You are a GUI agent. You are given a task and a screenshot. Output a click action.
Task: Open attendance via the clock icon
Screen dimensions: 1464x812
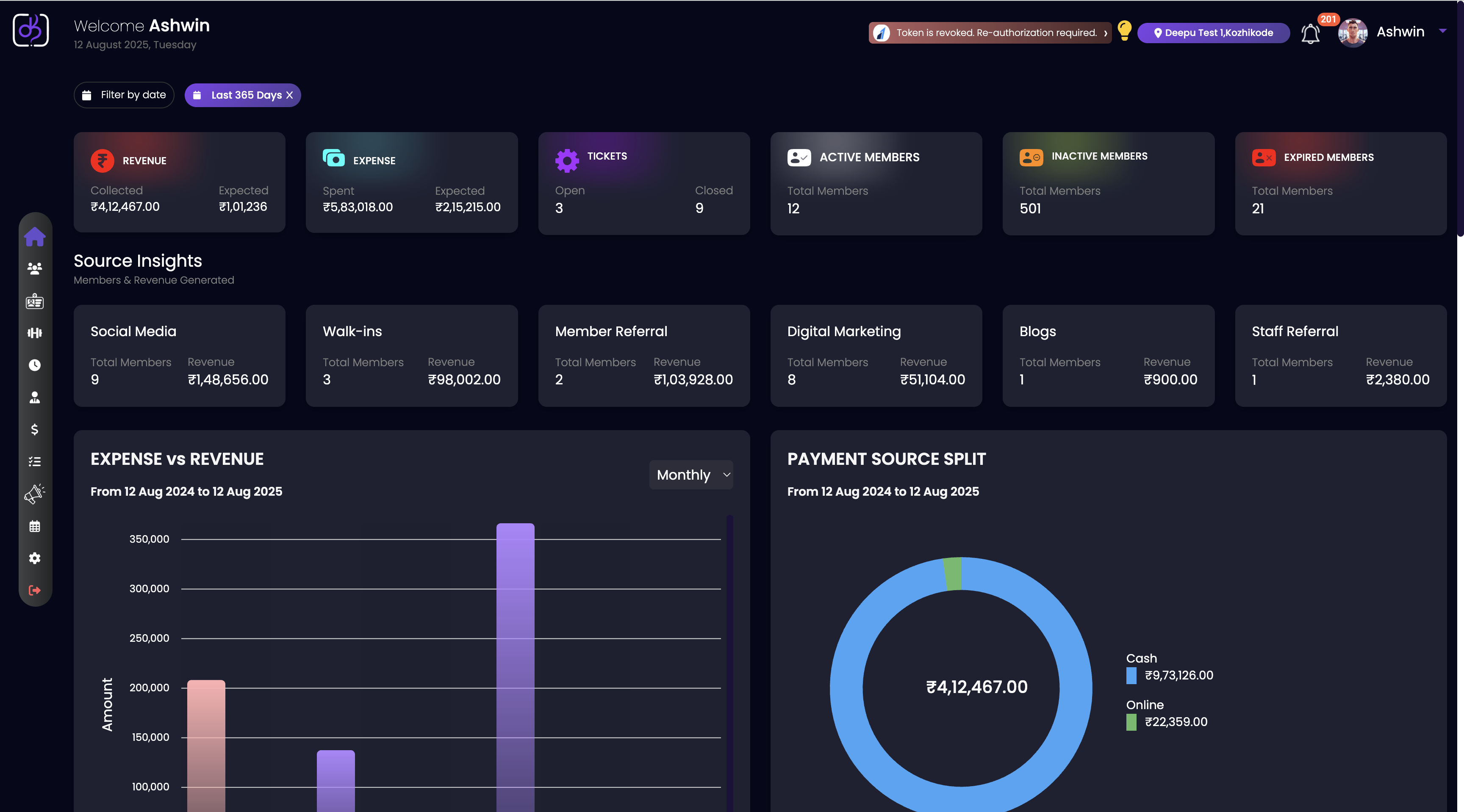pos(35,365)
